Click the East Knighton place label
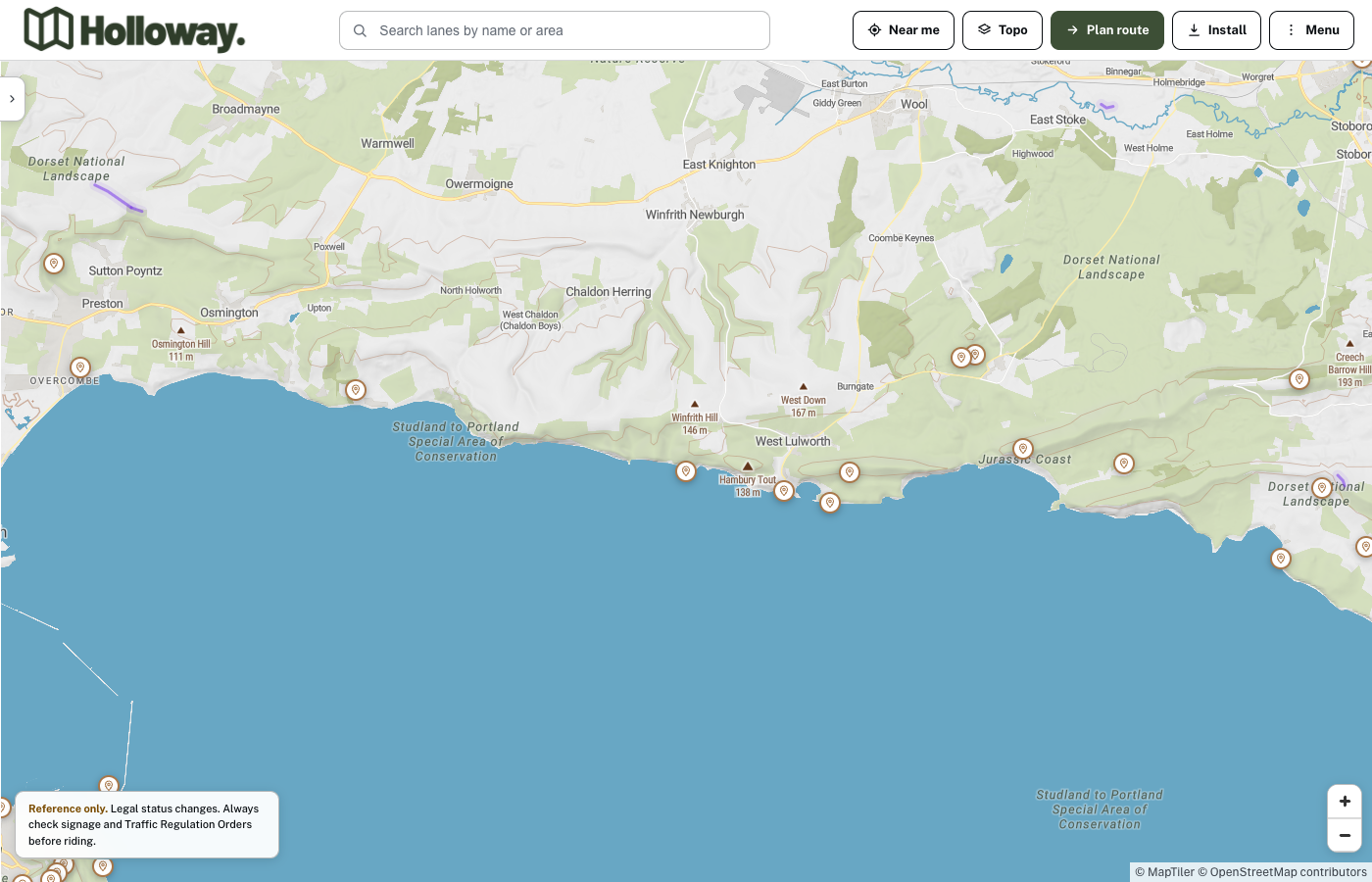The image size is (1372, 882). [719, 165]
